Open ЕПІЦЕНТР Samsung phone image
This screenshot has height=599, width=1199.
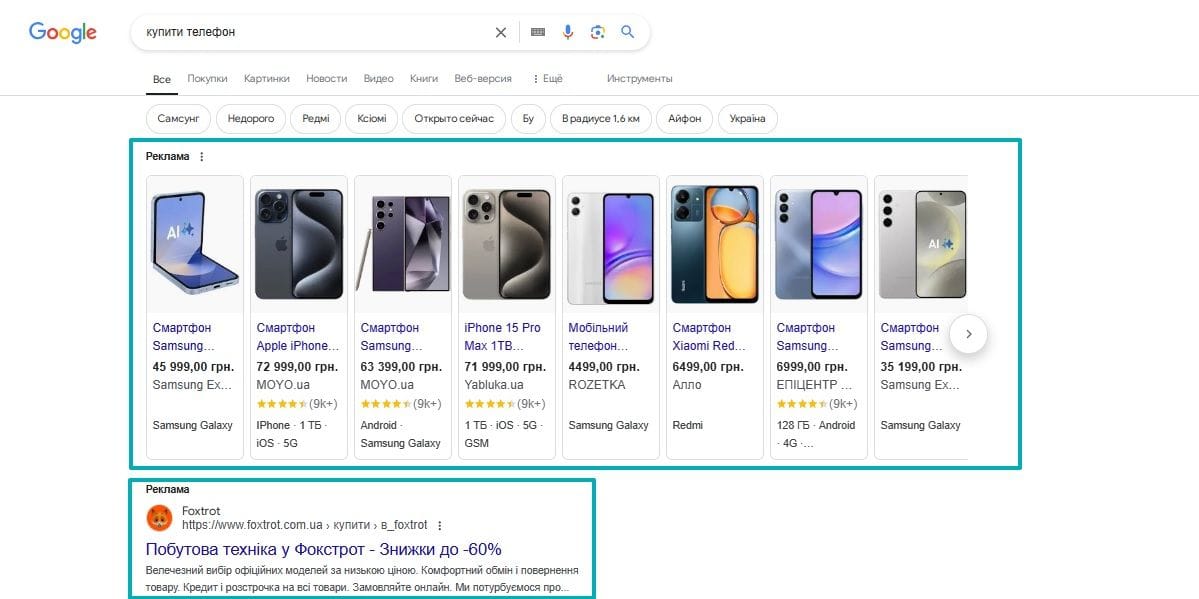coord(819,245)
